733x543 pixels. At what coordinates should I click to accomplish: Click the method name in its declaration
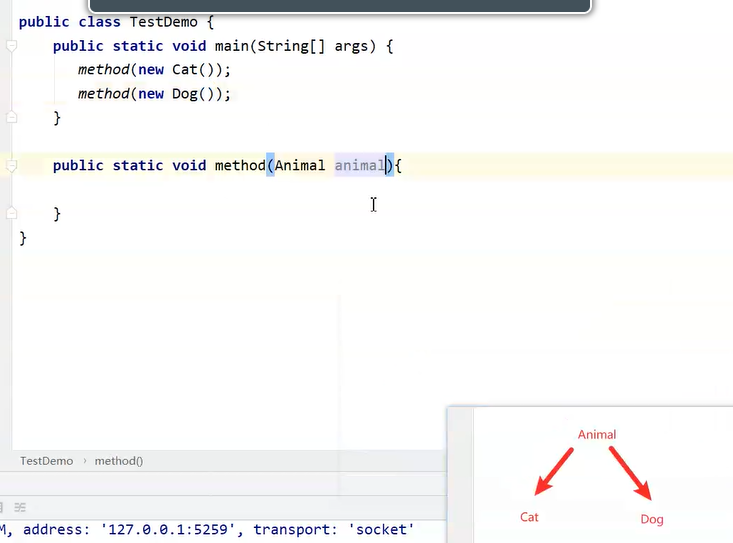(x=240, y=165)
